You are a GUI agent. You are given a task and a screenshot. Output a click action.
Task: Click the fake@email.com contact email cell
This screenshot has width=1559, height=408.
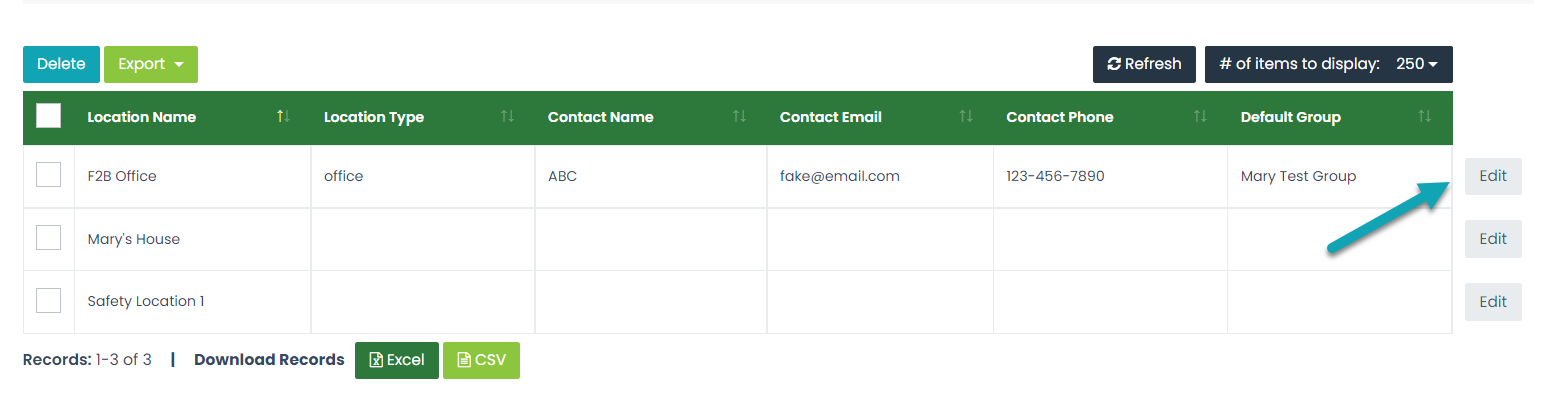pyautogui.click(x=880, y=176)
